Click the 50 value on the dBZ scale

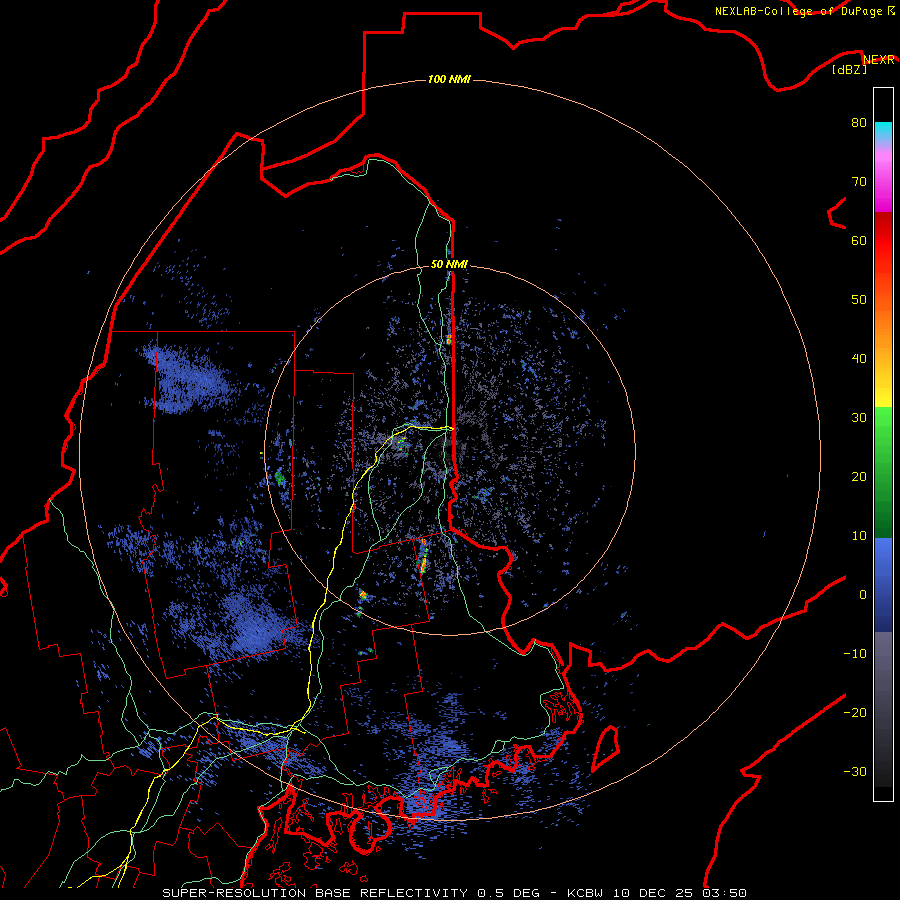(x=859, y=300)
